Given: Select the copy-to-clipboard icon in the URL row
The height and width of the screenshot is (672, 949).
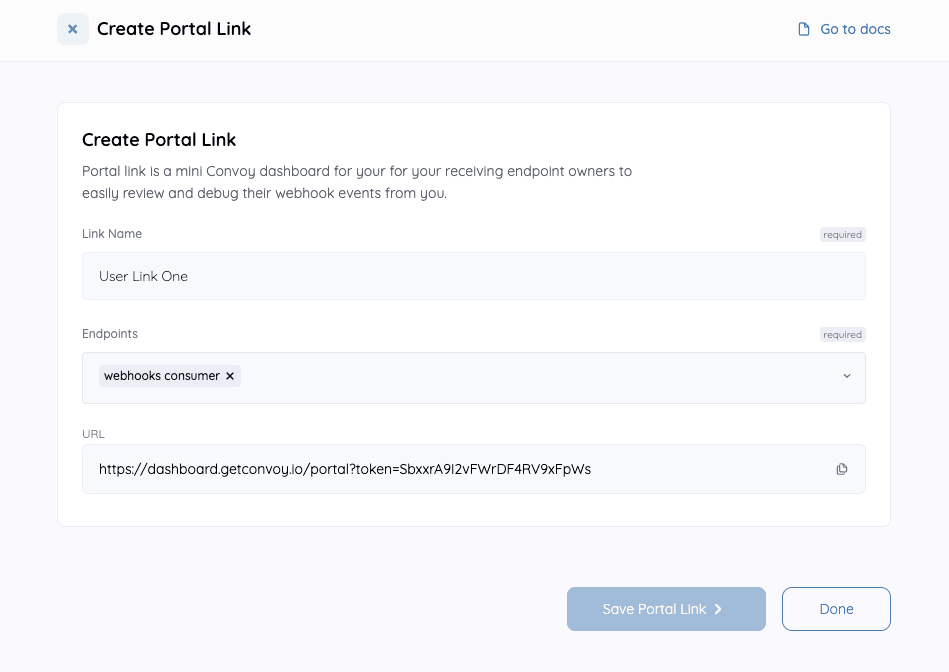Looking at the screenshot, I should pos(841,468).
